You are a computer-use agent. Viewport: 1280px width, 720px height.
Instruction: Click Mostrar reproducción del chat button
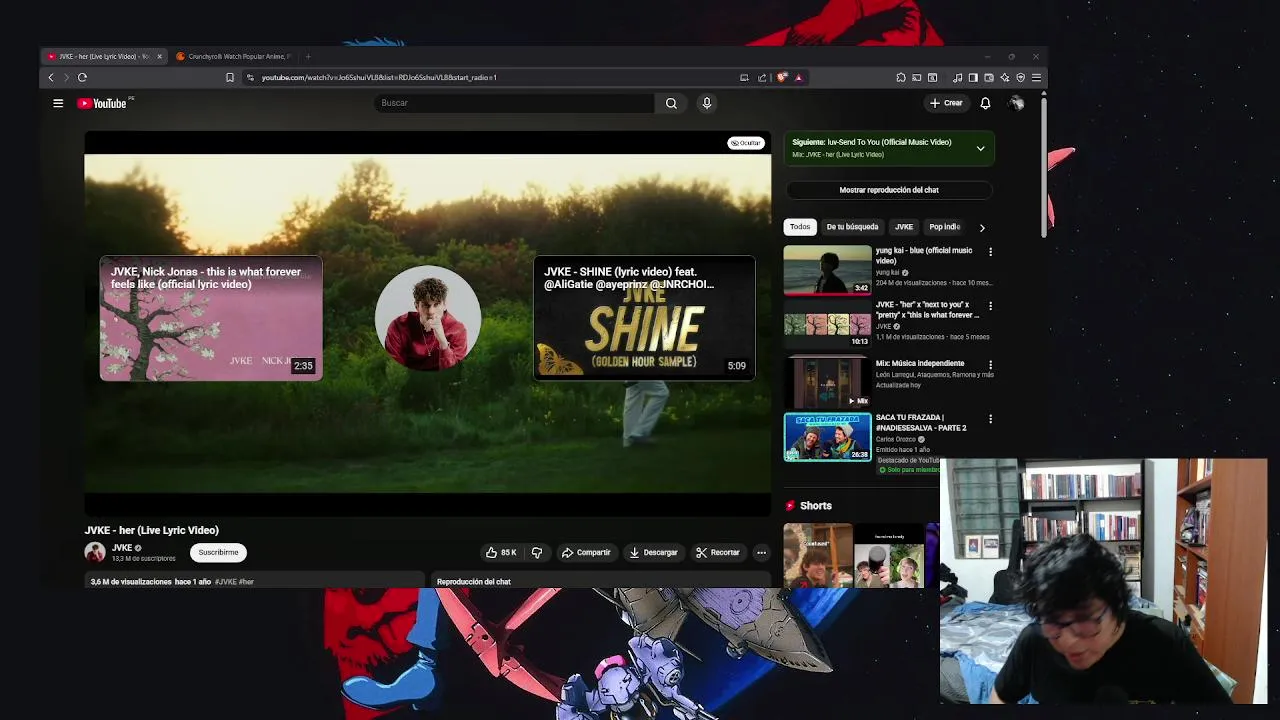(889, 190)
